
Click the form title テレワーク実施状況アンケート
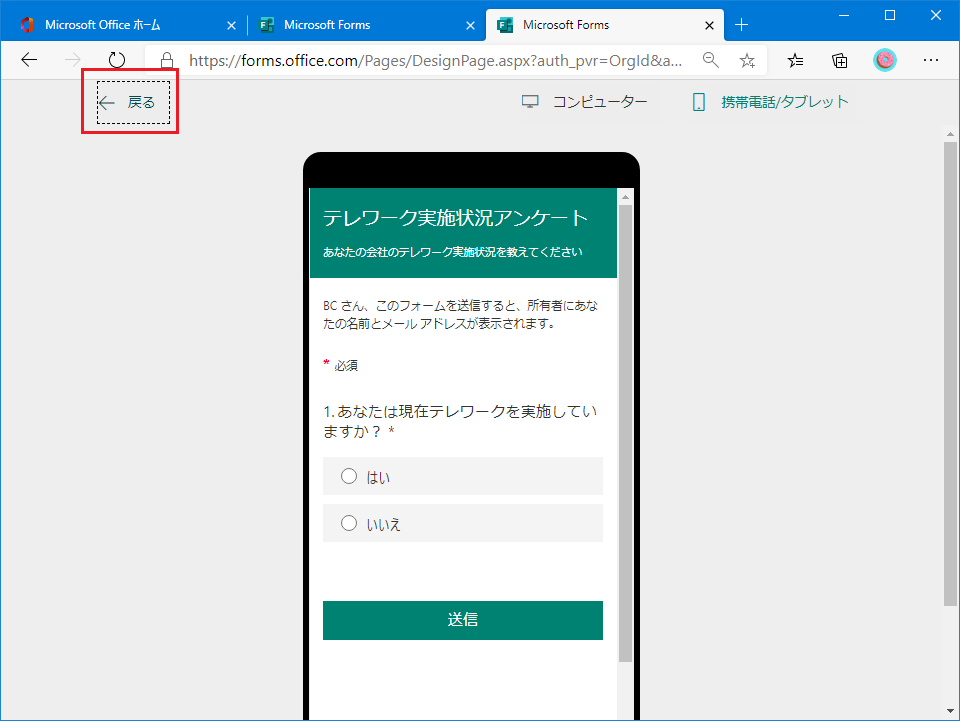click(x=455, y=217)
